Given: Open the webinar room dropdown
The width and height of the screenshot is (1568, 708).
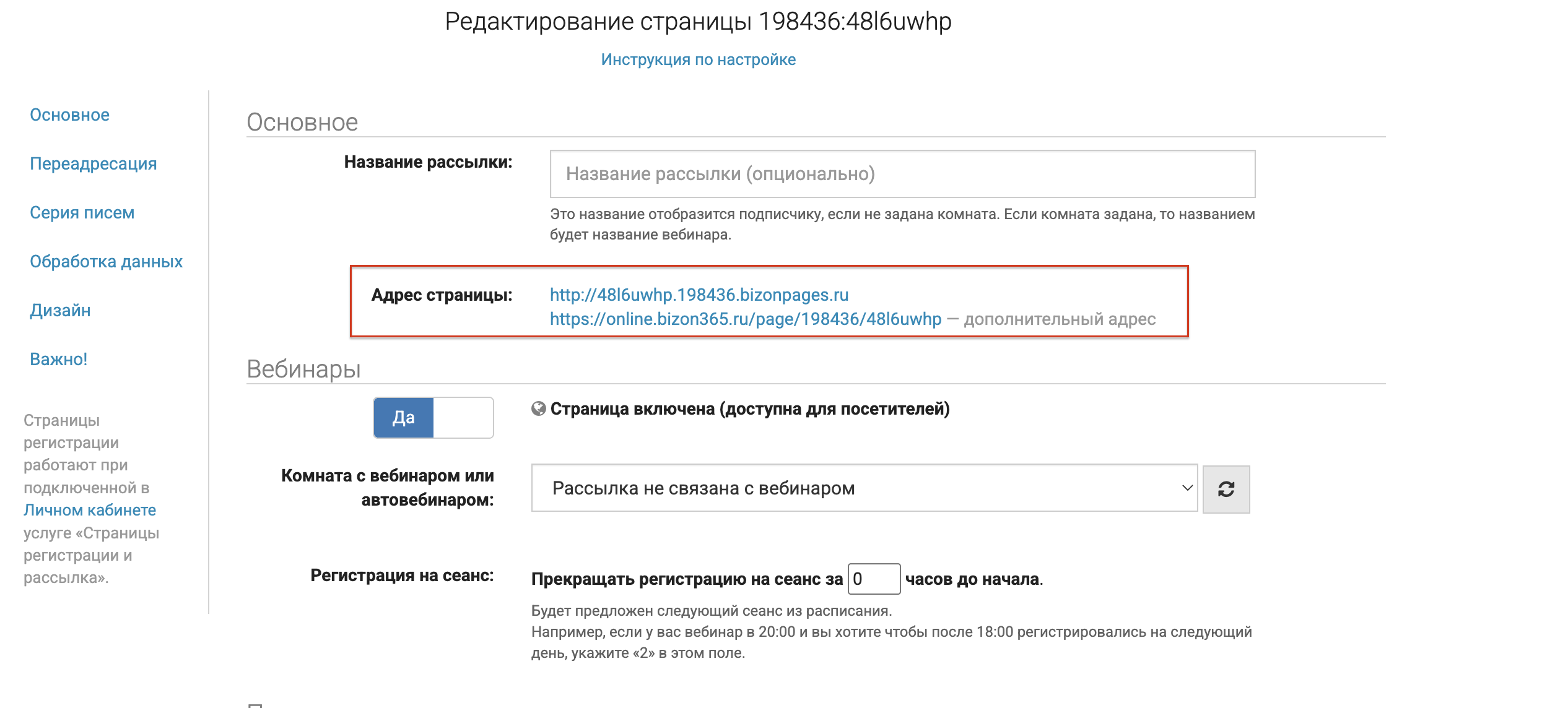Looking at the screenshot, I should pos(863,488).
